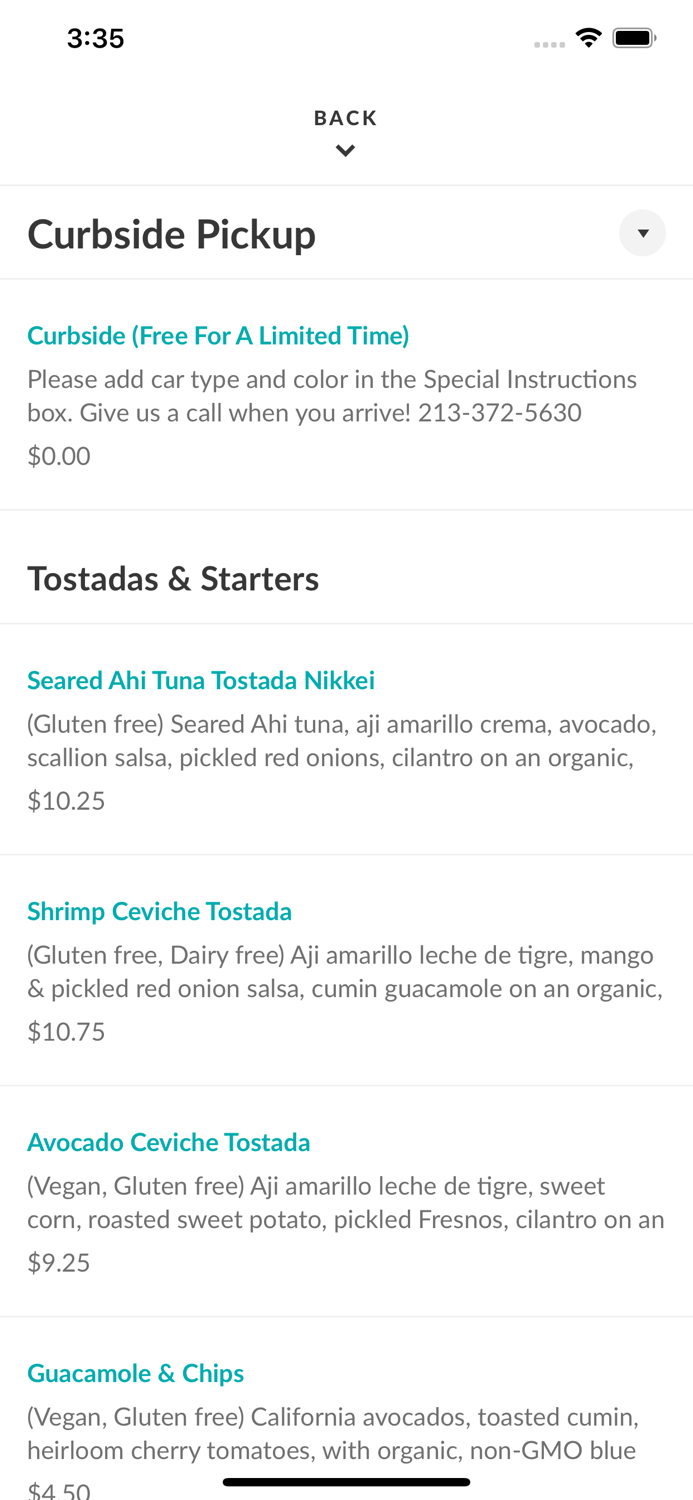Select Guacamole & Chips
This screenshot has height=1500, width=693.
click(x=135, y=1373)
